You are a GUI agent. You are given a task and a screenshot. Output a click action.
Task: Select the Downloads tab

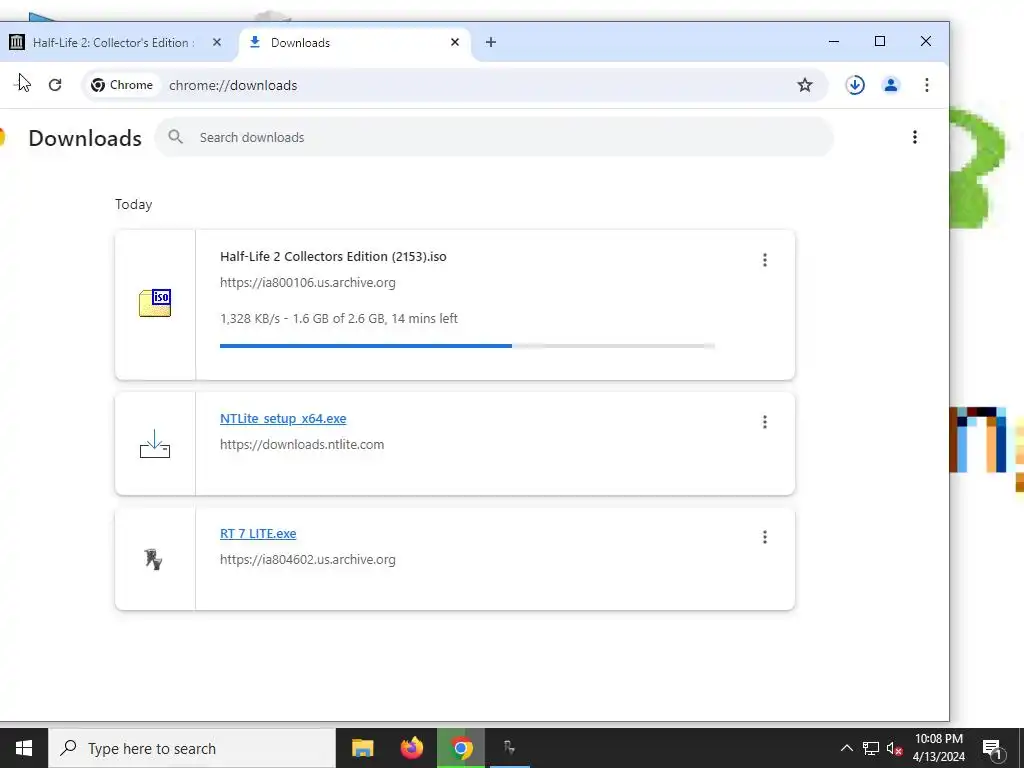point(353,42)
